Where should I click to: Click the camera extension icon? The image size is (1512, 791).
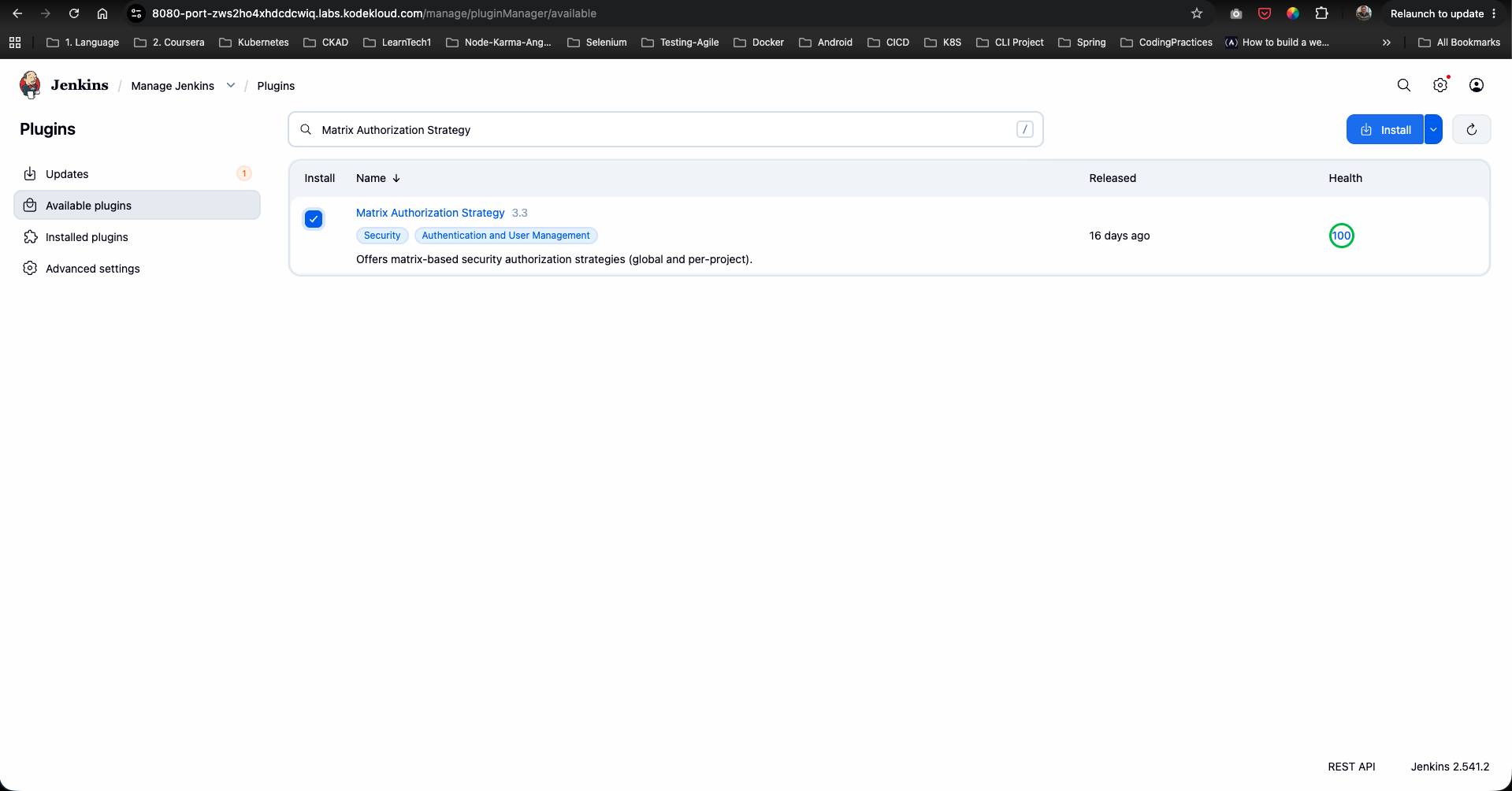(x=1236, y=13)
